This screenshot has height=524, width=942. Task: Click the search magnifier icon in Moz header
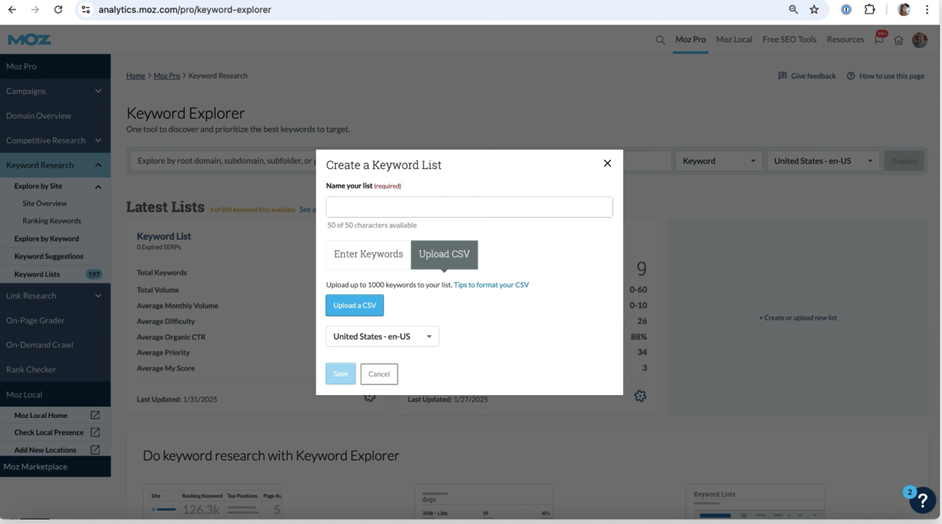tap(660, 40)
